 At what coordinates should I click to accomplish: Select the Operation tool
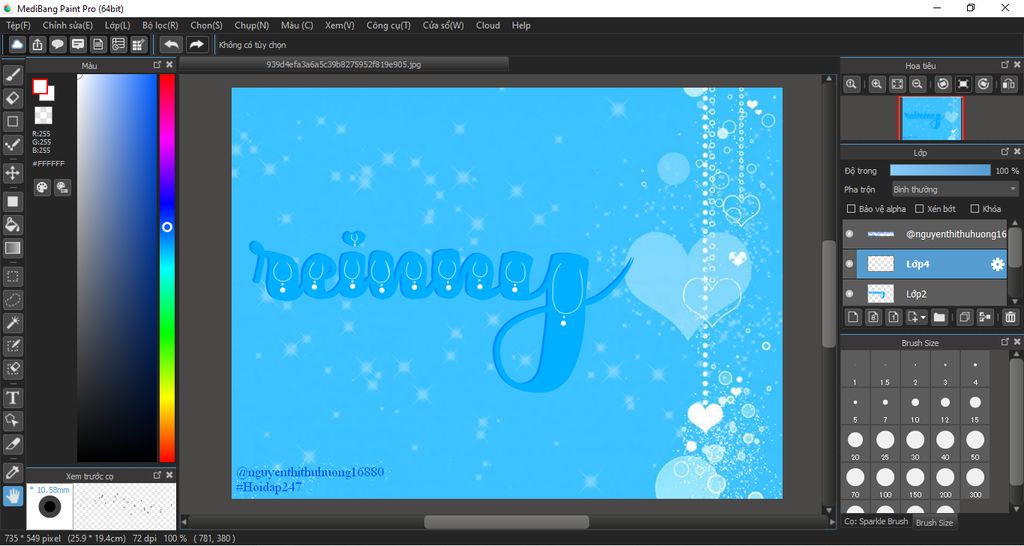click(12, 420)
